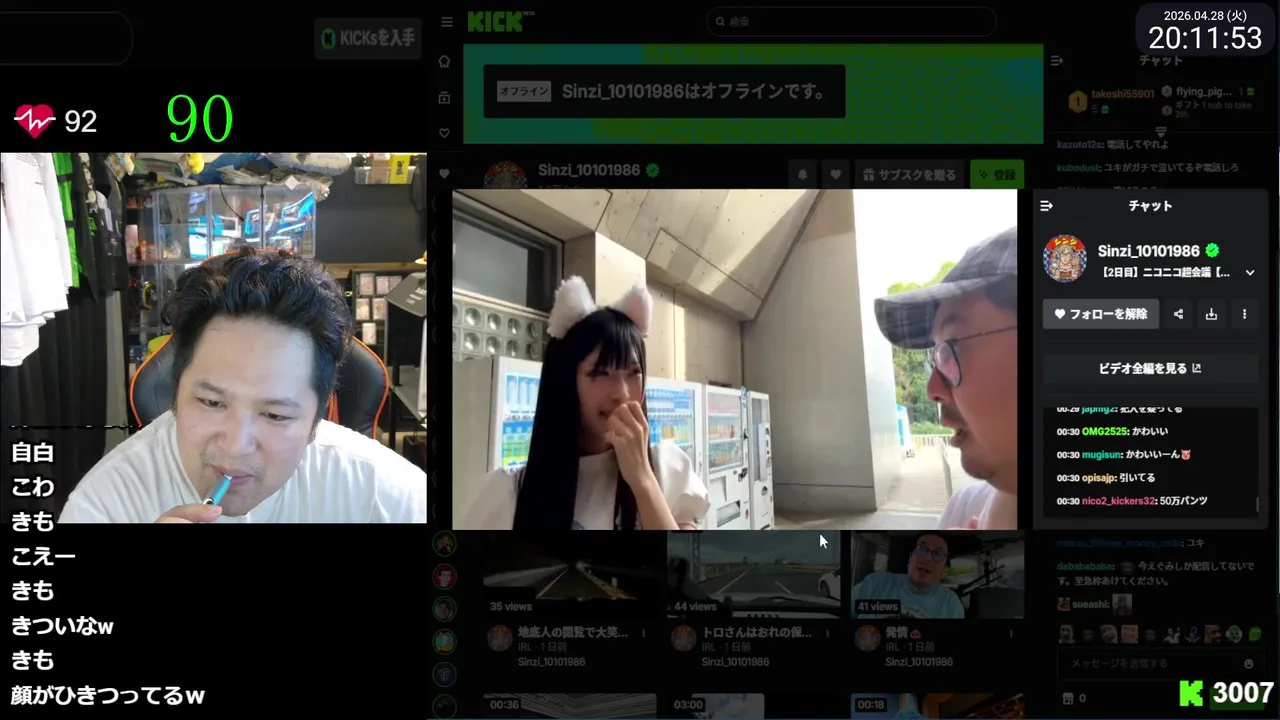The height and width of the screenshot is (720, 1280).
Task: Toggle the channel notification bell
Action: pyautogui.click(x=802, y=174)
